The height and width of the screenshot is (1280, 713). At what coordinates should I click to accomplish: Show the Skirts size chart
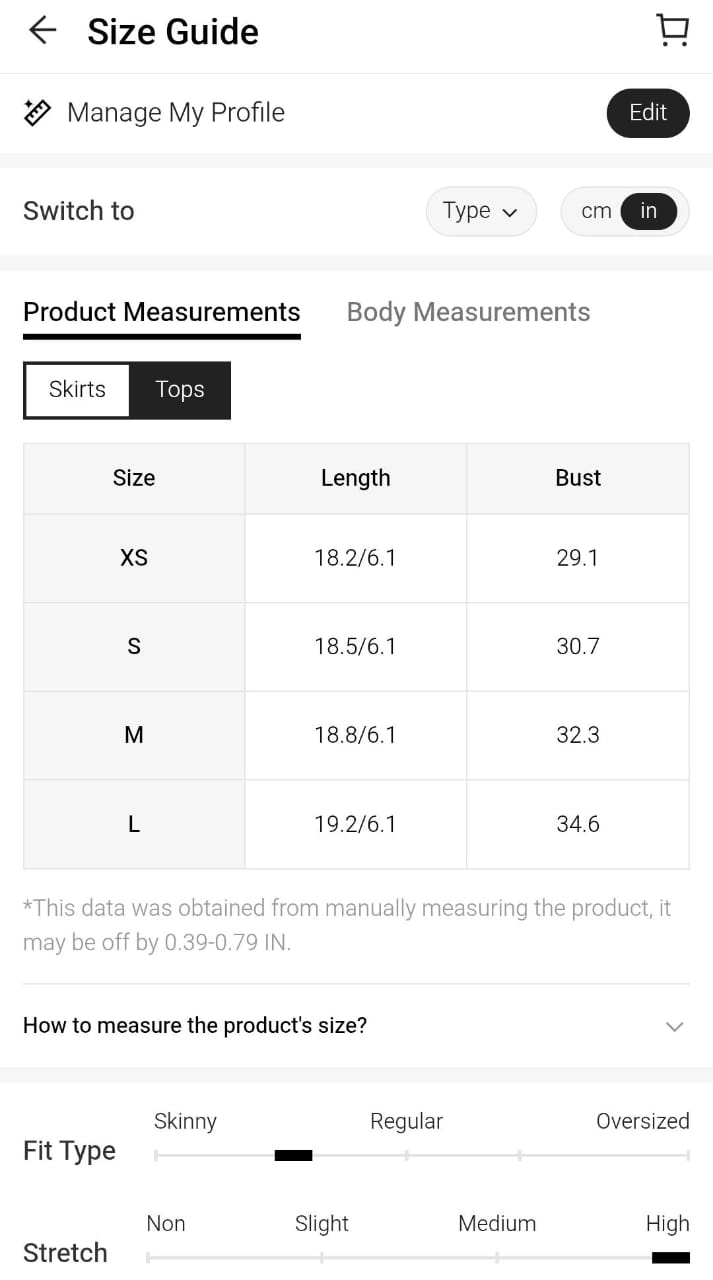tap(77, 390)
